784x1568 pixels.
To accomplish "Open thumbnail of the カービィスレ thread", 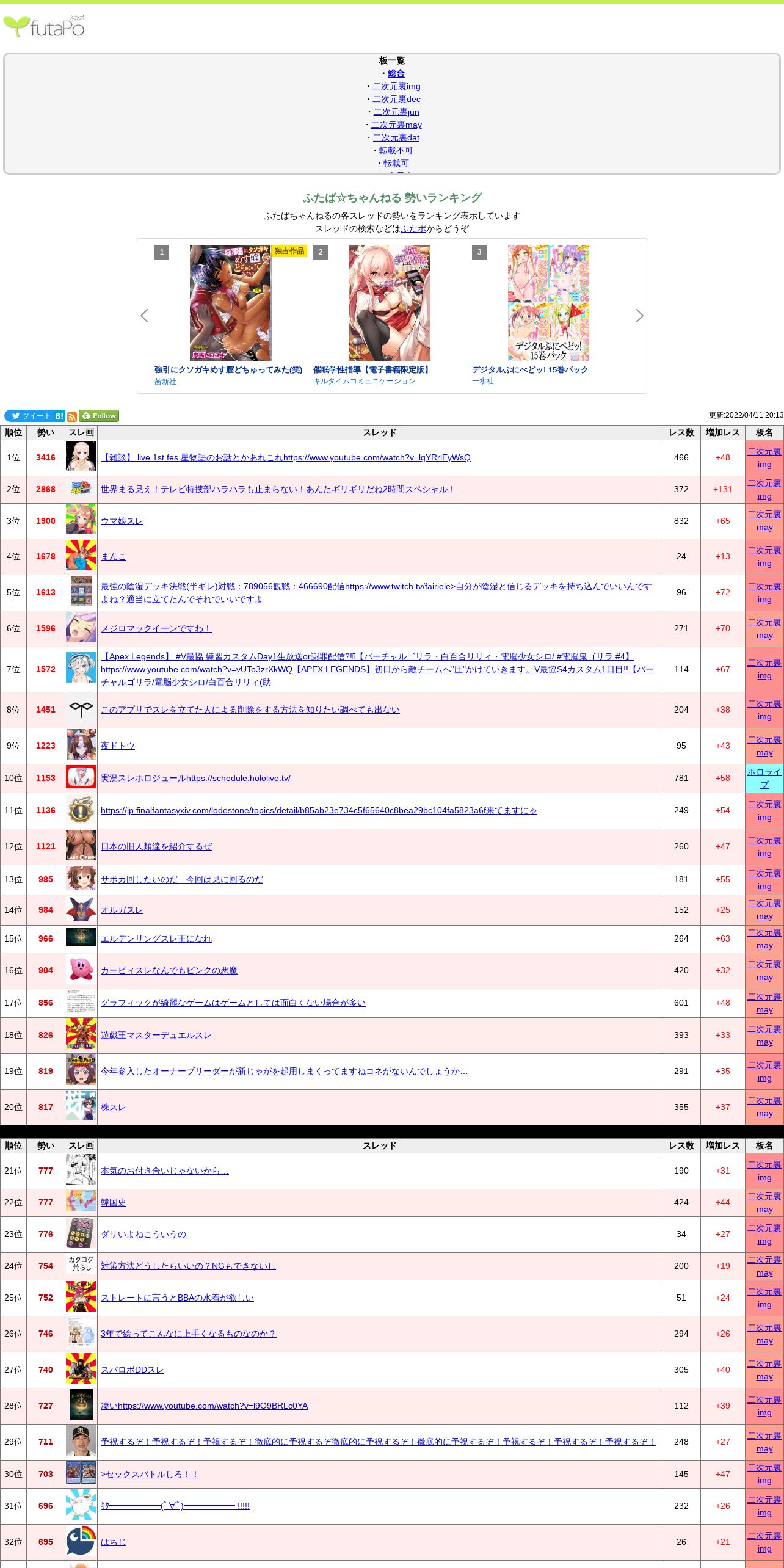I will tap(81, 970).
